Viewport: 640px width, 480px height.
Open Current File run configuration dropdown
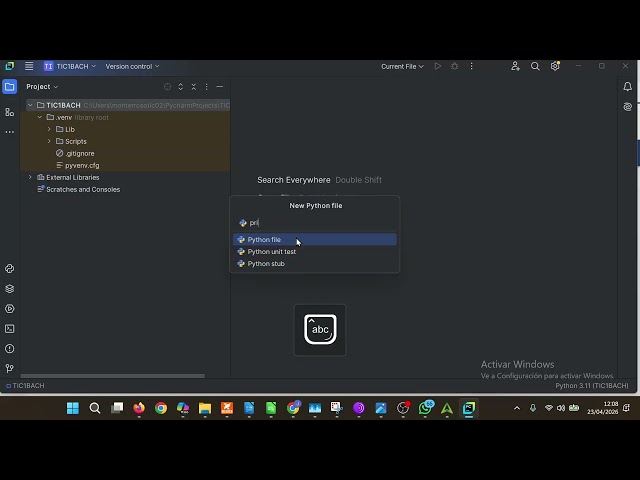[x=402, y=66]
